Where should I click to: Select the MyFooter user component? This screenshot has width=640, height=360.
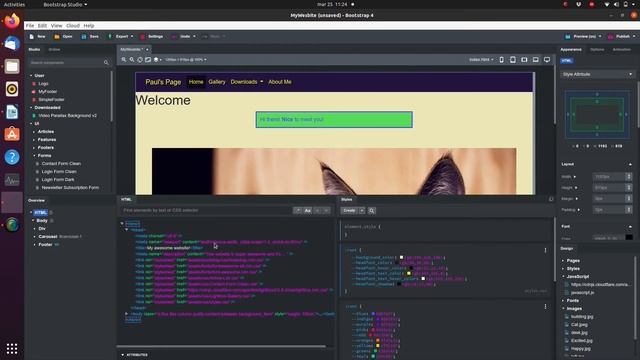pyautogui.click(x=48, y=92)
